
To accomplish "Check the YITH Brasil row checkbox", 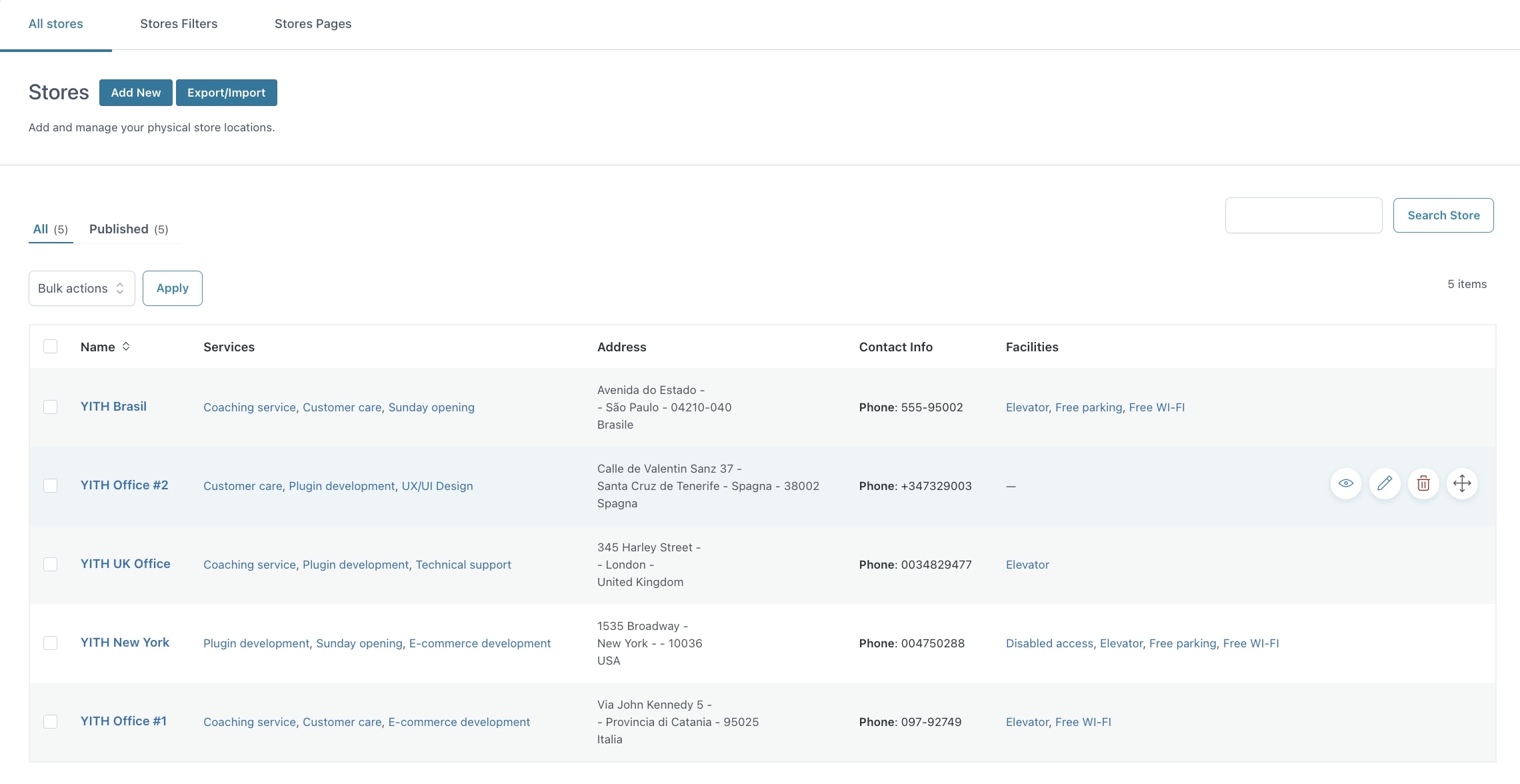I will (50, 407).
